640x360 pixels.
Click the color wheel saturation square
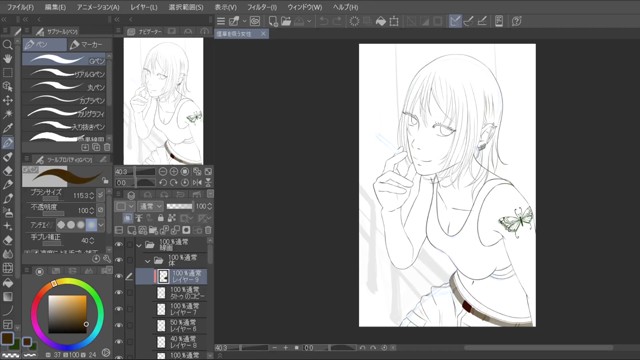pos(67,314)
